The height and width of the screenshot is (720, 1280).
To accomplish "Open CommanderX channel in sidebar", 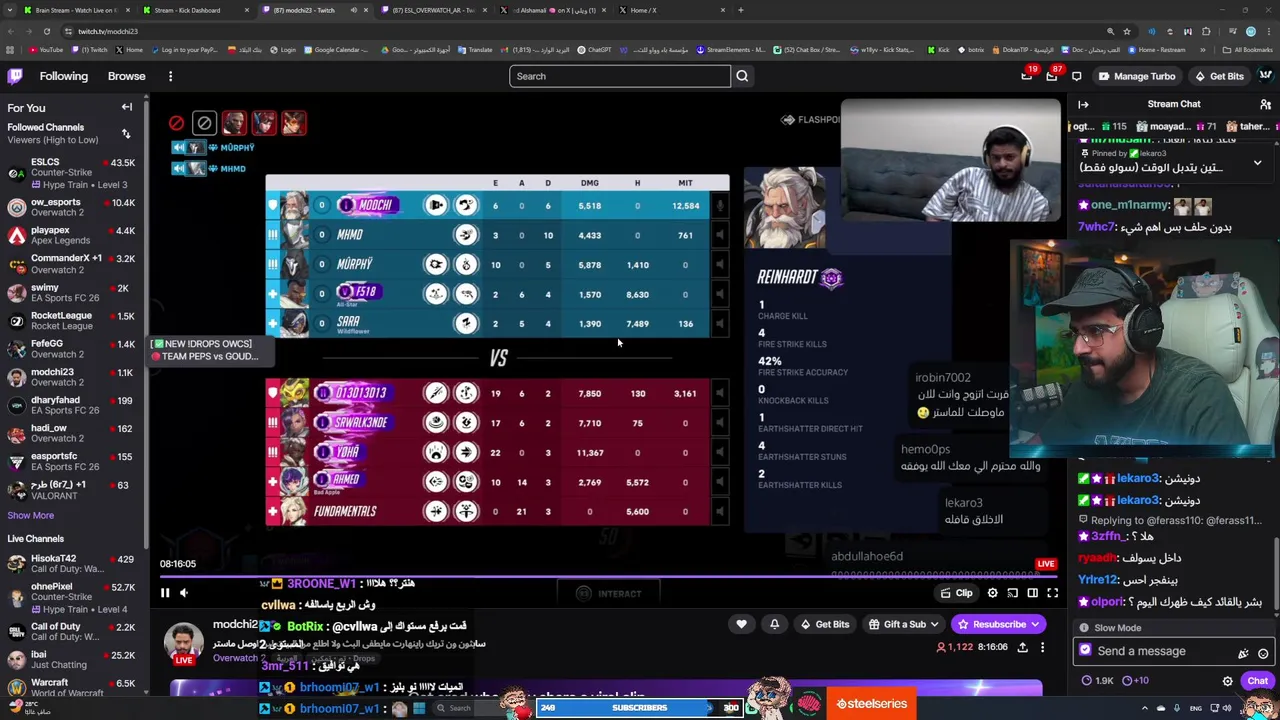I will click(71, 264).
